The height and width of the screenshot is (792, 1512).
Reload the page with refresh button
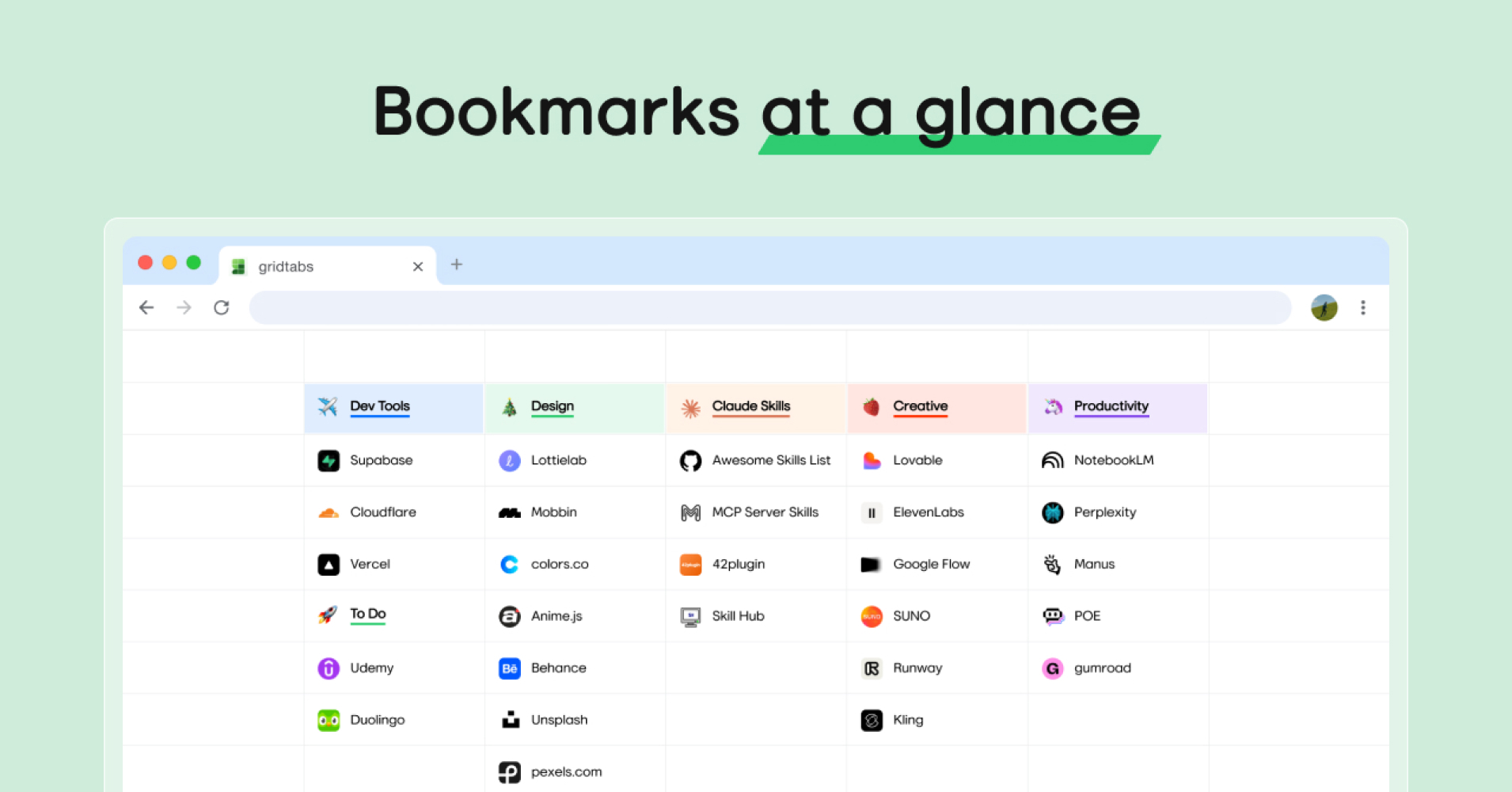(222, 307)
